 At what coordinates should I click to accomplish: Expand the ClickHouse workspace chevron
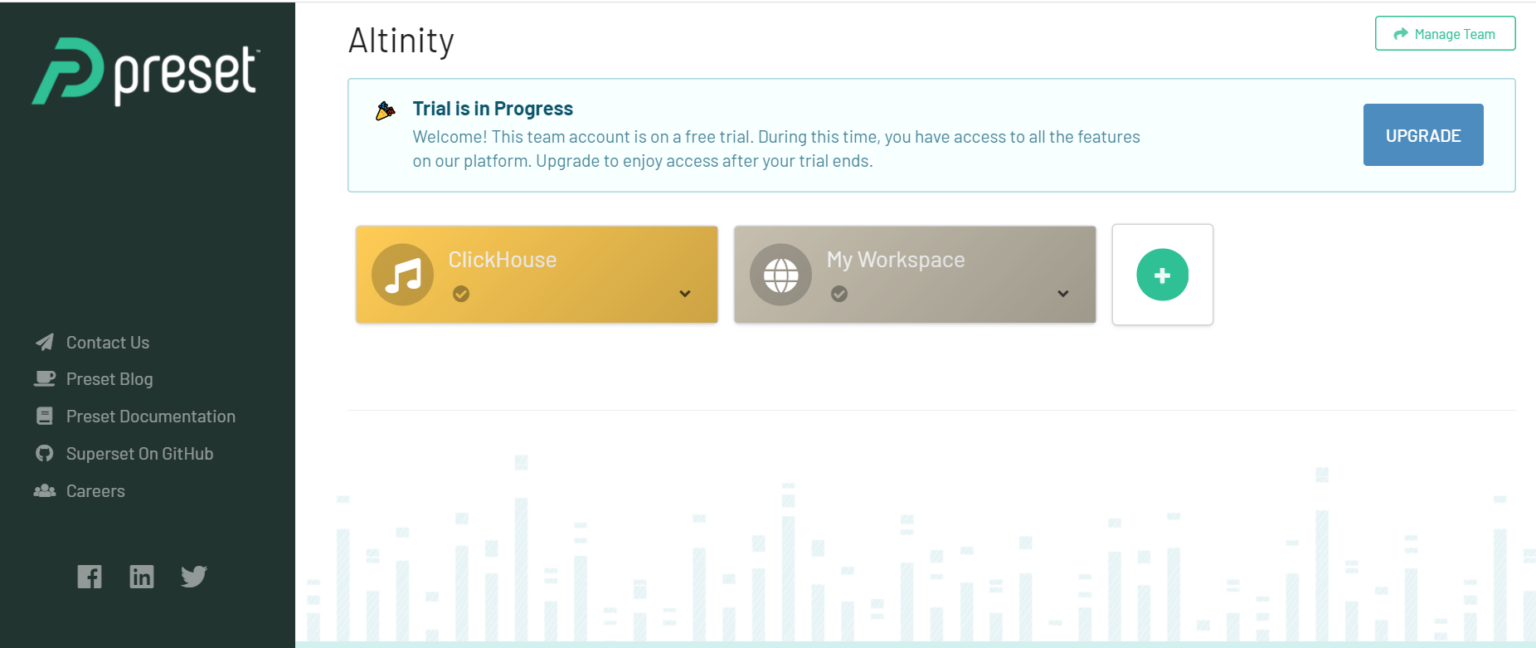point(685,294)
